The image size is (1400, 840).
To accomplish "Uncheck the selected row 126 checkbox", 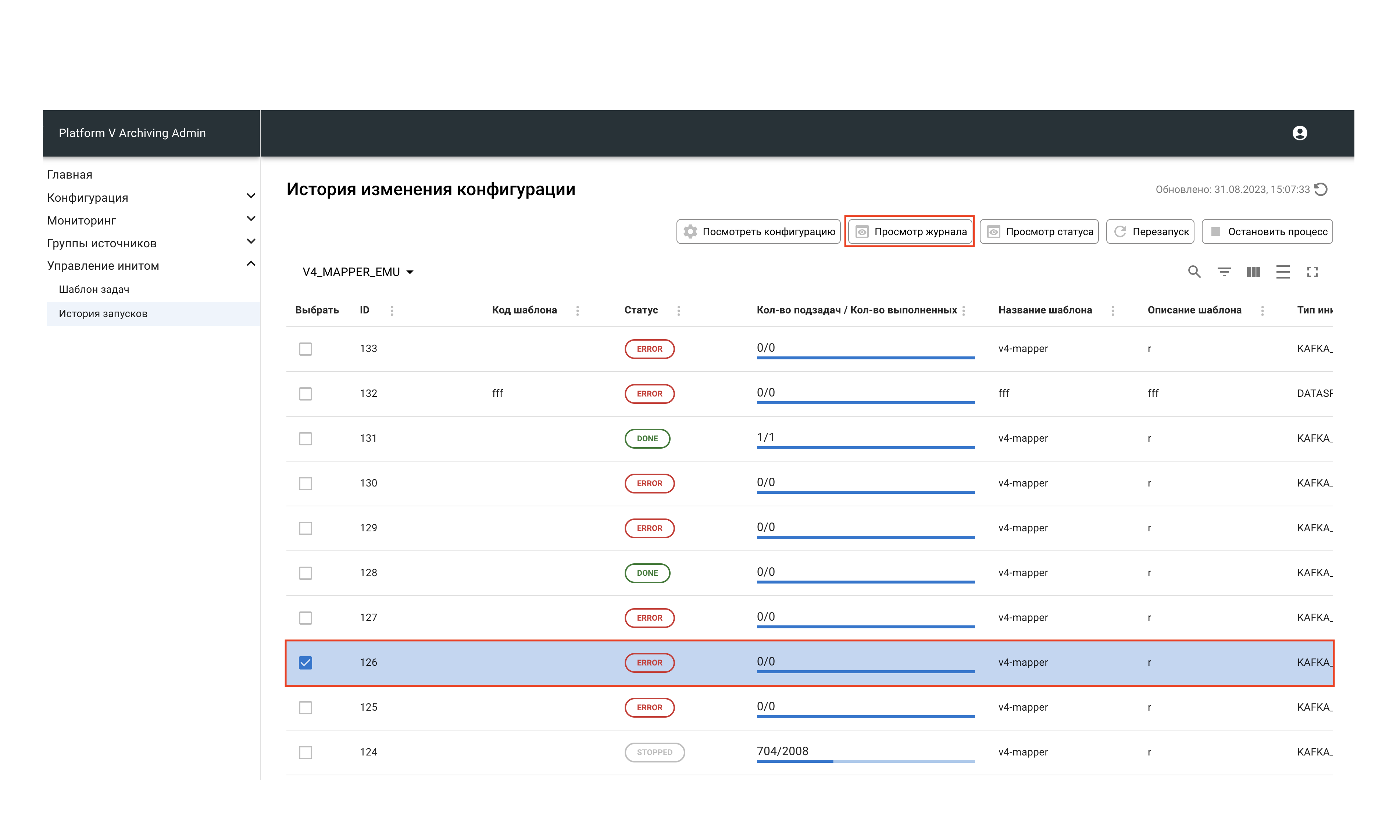I will (x=305, y=662).
